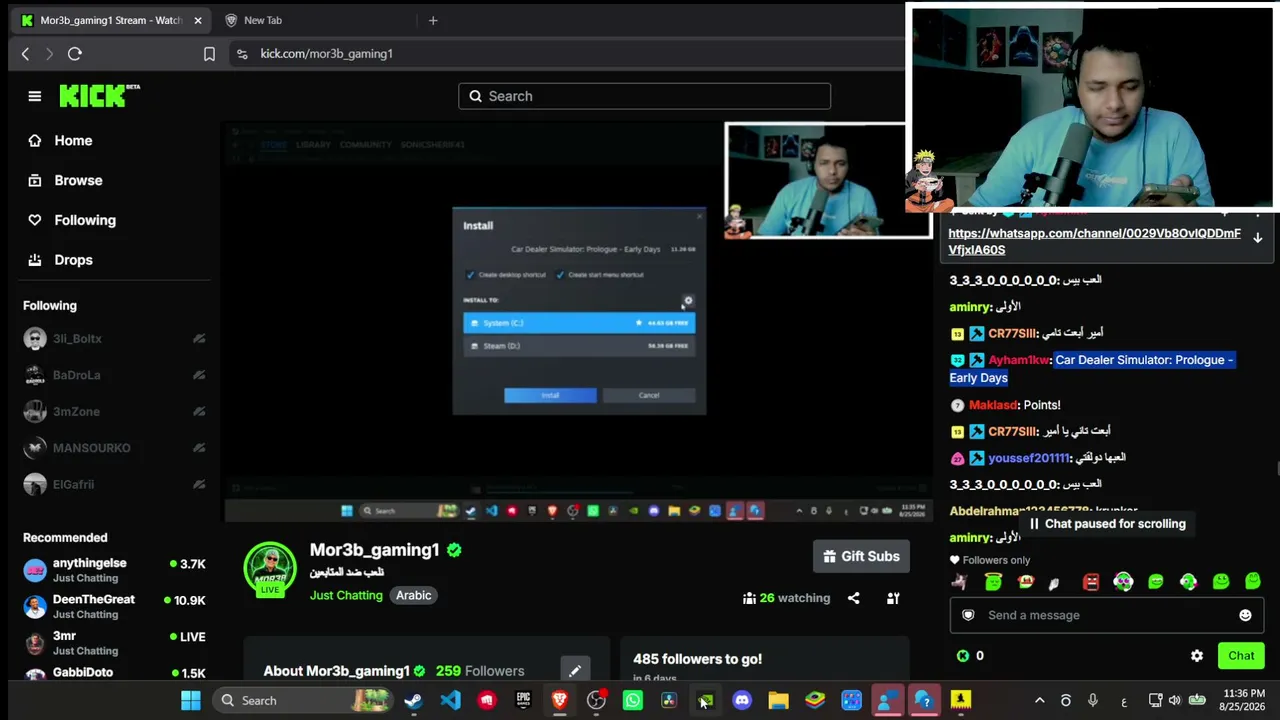Image resolution: width=1280 pixels, height=720 pixels.
Task: Open Brave browser from taskbar
Action: pyautogui.click(x=559, y=701)
